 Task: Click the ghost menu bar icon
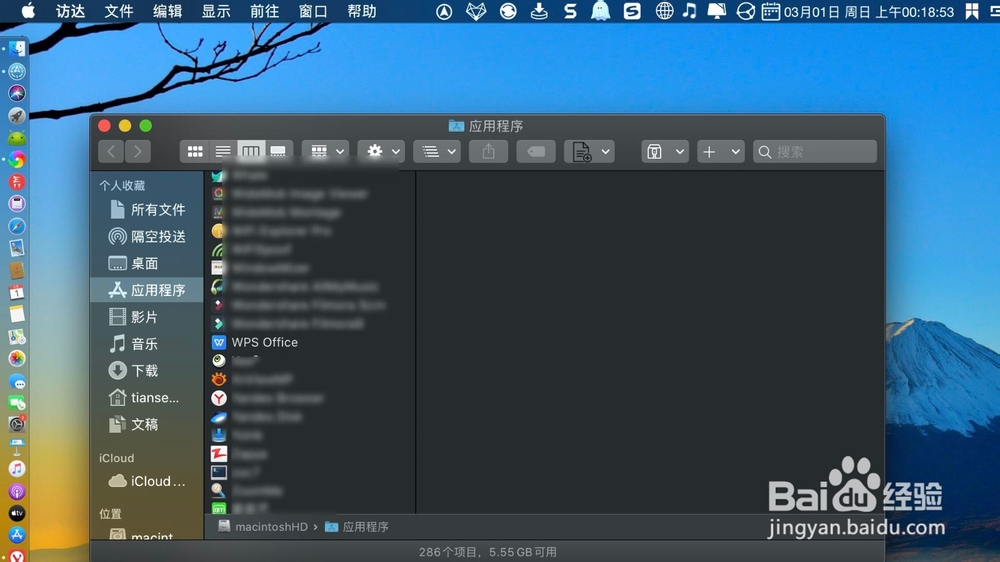pyautogui.click(x=600, y=11)
